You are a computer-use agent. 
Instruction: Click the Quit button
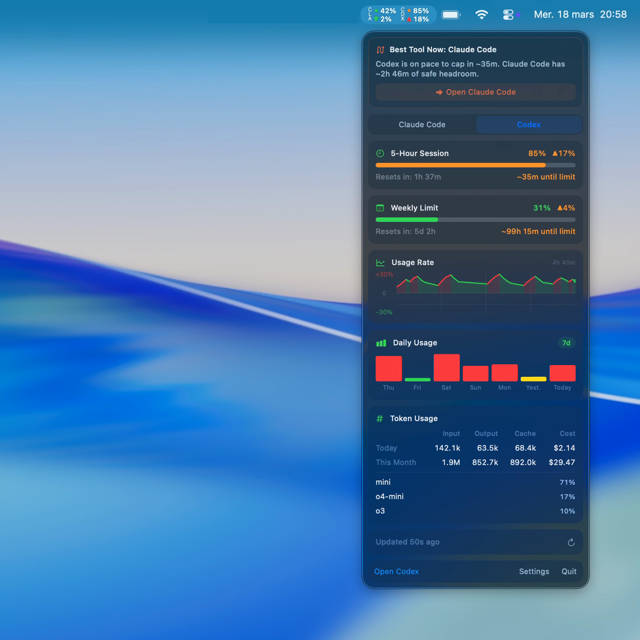[569, 571]
